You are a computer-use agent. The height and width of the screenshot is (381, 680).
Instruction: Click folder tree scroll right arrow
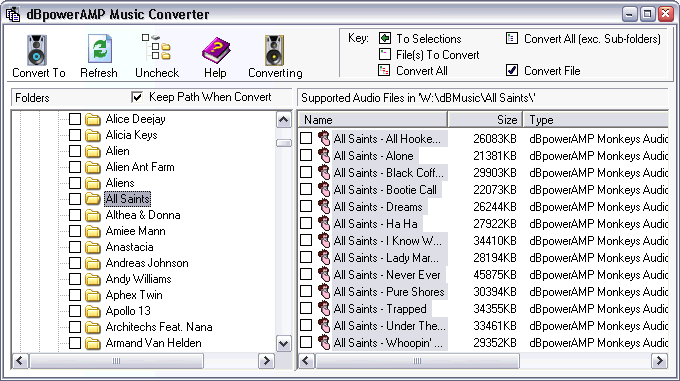coord(267,361)
